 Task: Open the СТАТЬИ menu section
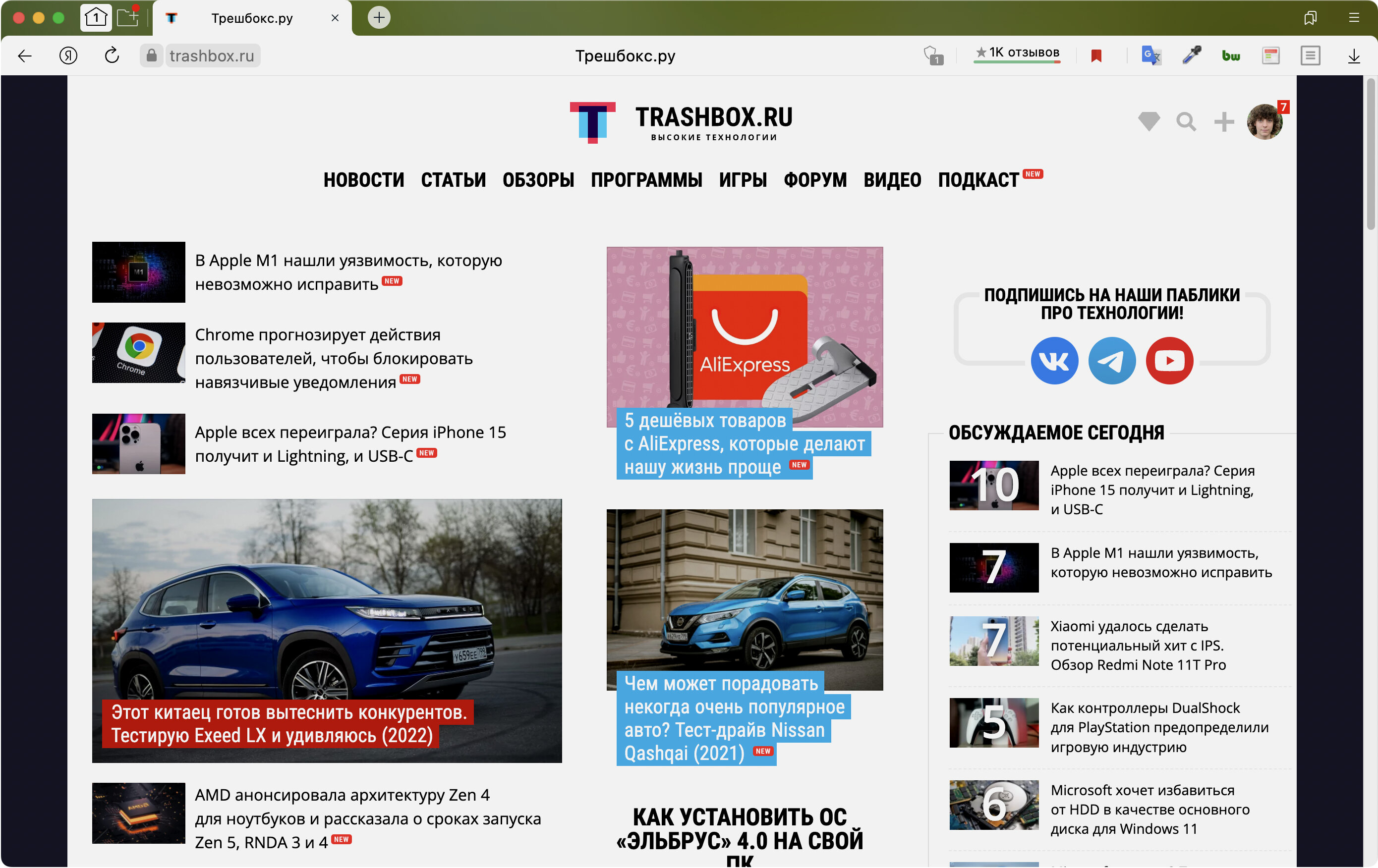point(453,180)
